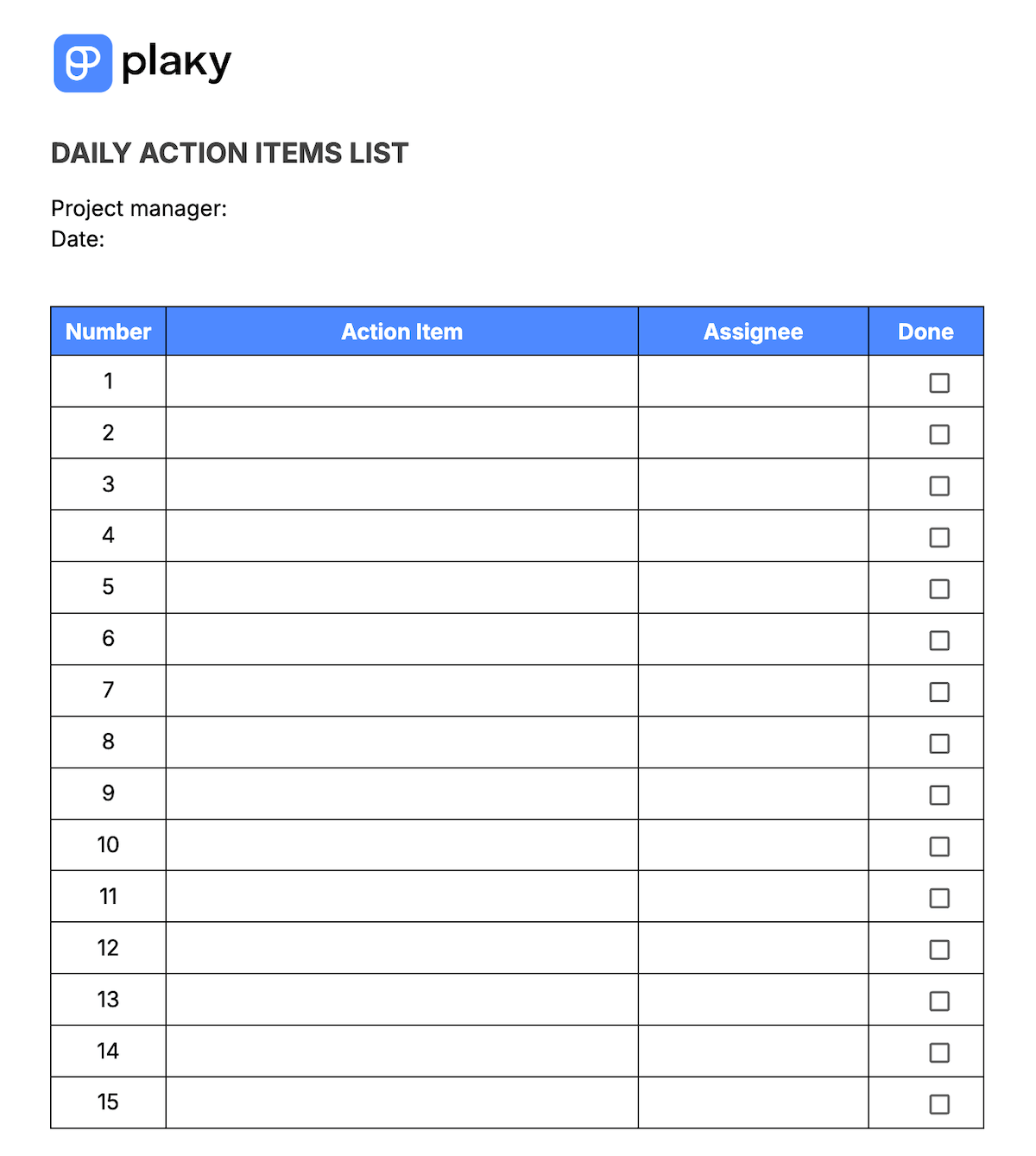Check off action item 7
The image size is (1036, 1156).
[939, 692]
